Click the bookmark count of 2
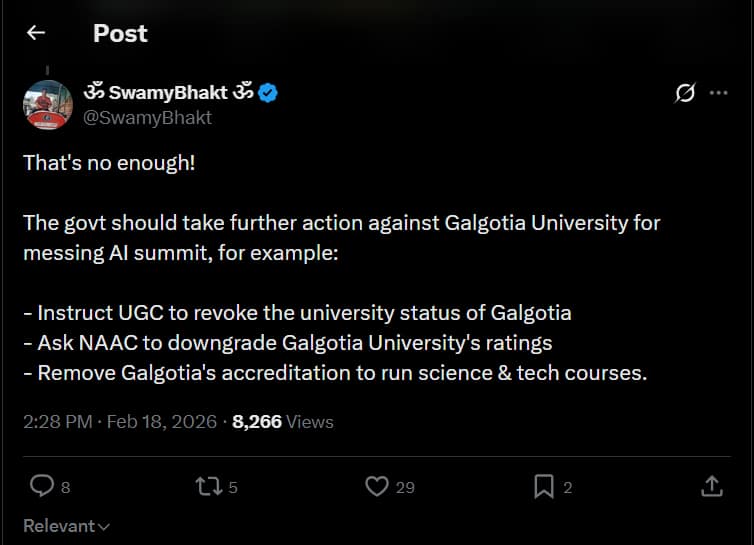This screenshot has height=545, width=754. (567, 488)
